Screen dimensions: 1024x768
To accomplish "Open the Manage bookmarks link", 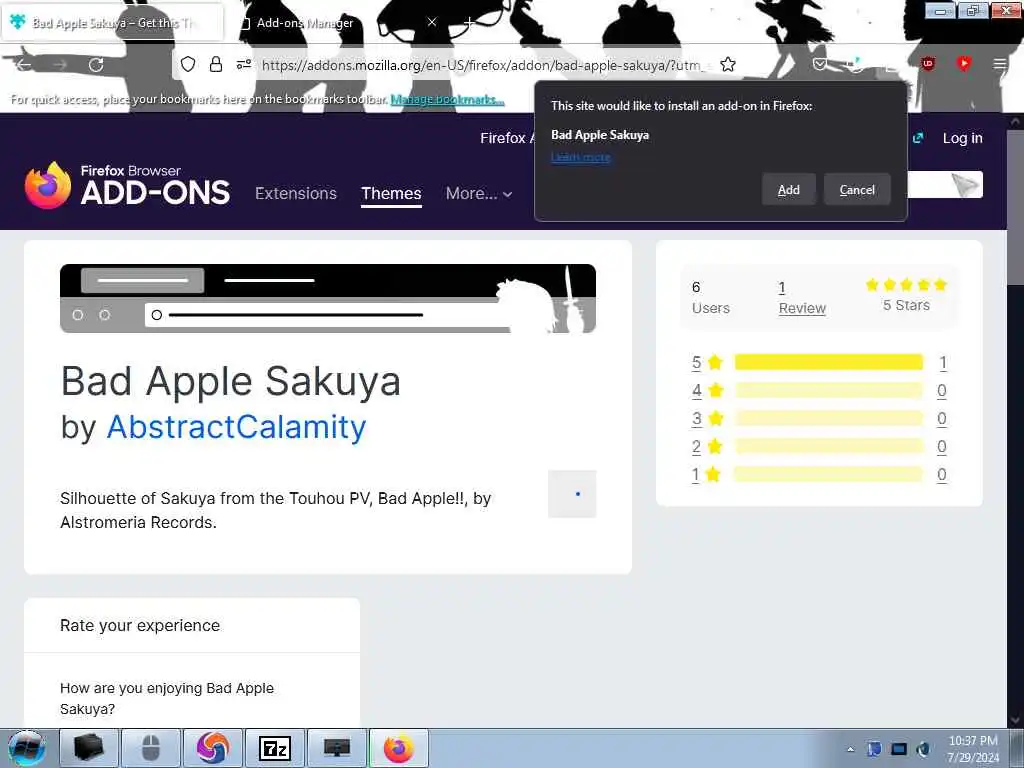I will click(x=447, y=99).
